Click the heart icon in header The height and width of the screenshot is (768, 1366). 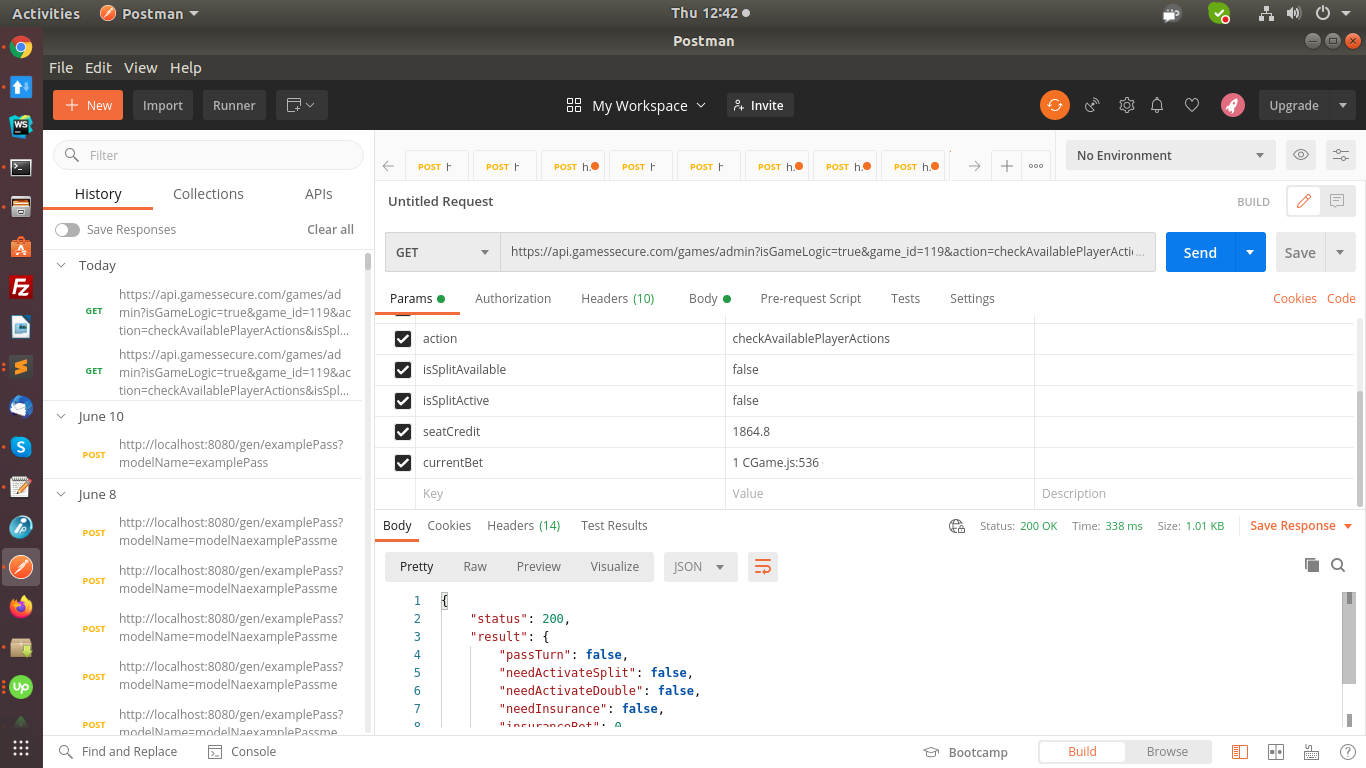pyautogui.click(x=1191, y=105)
